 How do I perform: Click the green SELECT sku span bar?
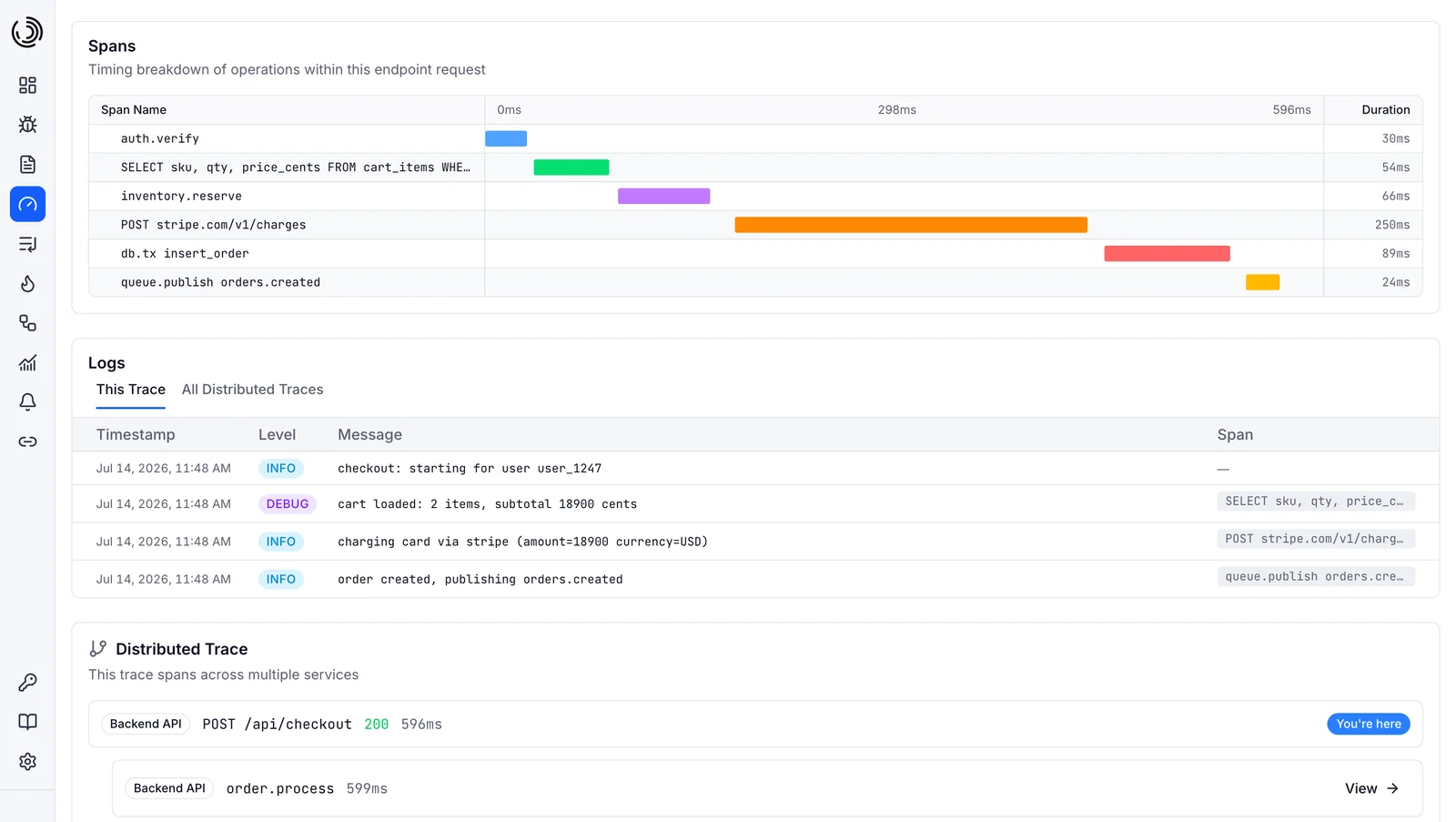(x=571, y=167)
